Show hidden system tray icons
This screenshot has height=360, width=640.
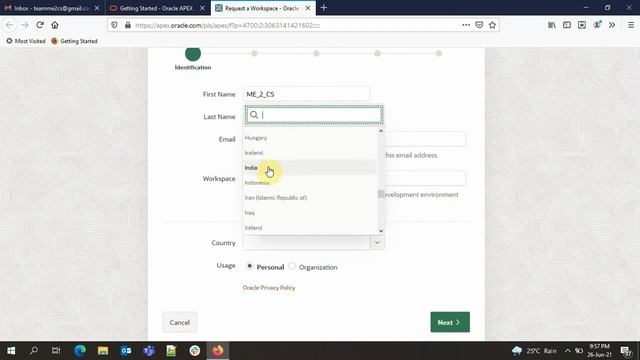point(568,351)
